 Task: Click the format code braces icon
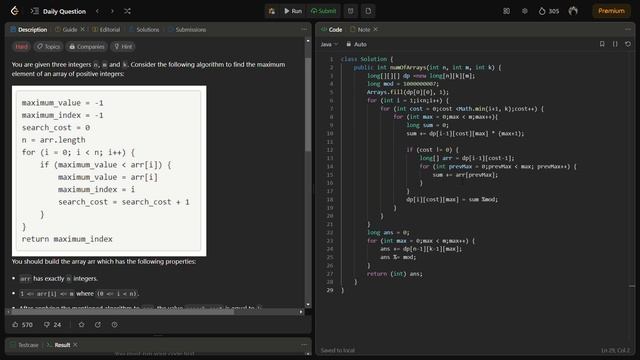click(x=615, y=44)
